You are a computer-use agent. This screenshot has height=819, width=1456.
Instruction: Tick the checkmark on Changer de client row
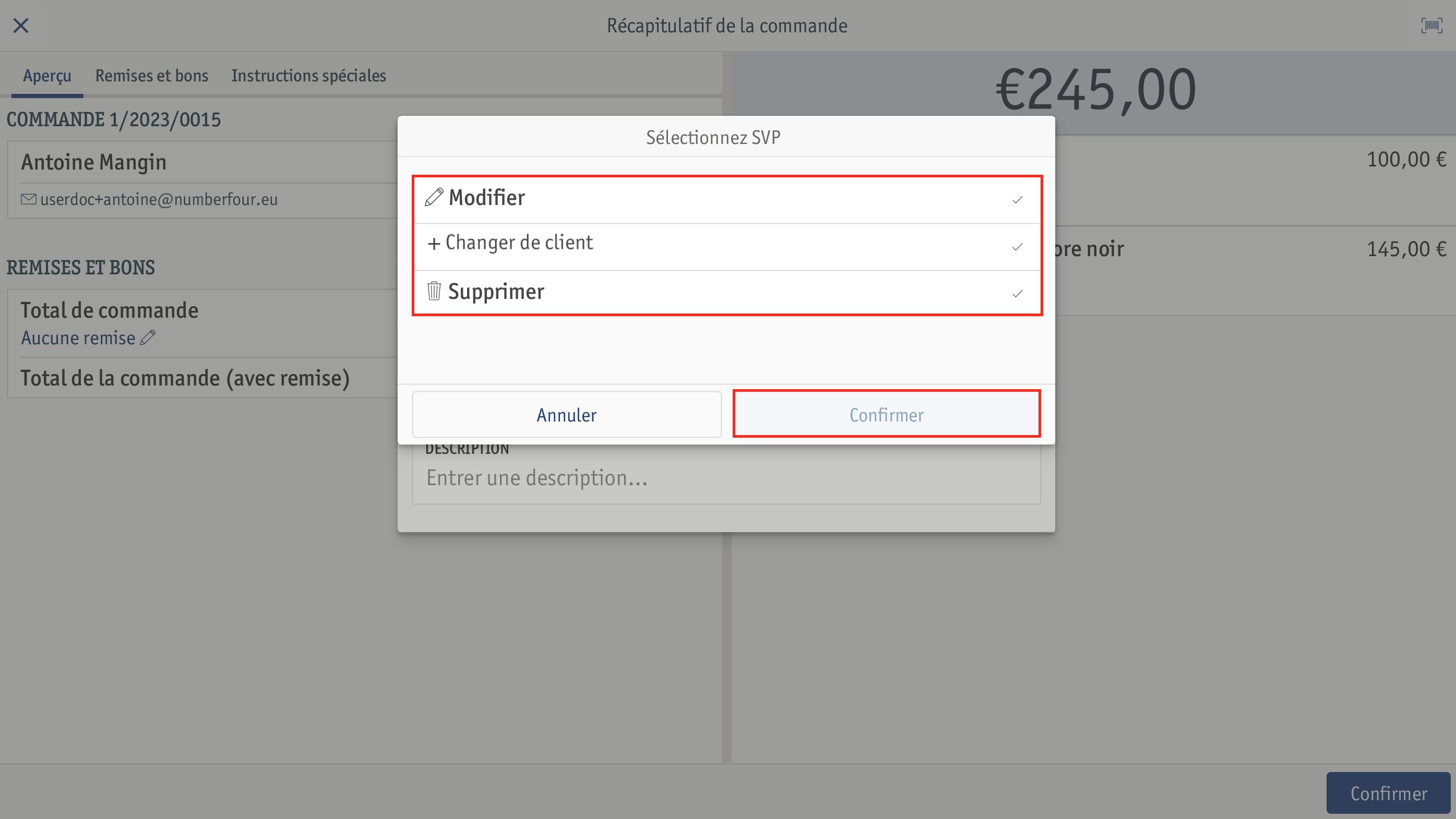[1018, 247]
